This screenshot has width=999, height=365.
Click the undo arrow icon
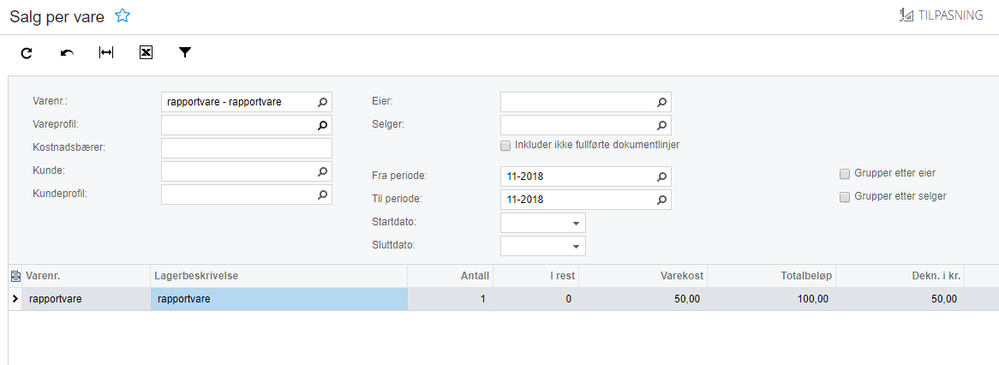pyautogui.click(x=67, y=53)
